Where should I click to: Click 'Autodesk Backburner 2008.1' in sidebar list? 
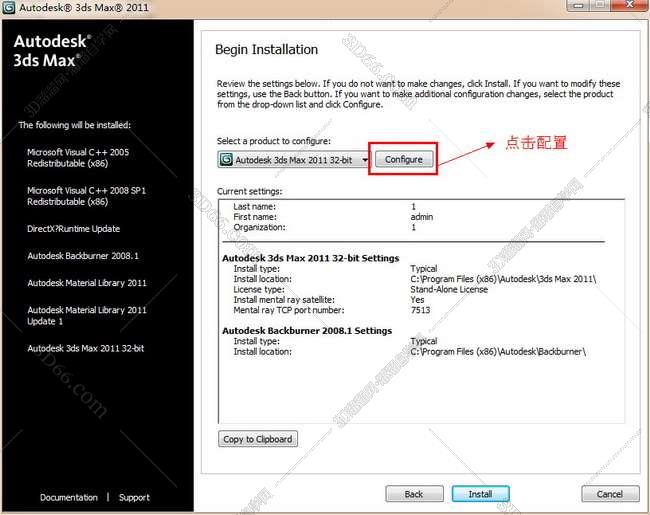tap(83, 256)
